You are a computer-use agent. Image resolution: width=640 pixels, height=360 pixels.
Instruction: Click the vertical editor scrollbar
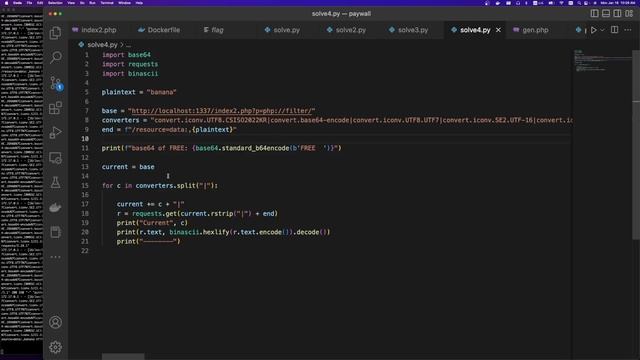[x=636, y=144]
